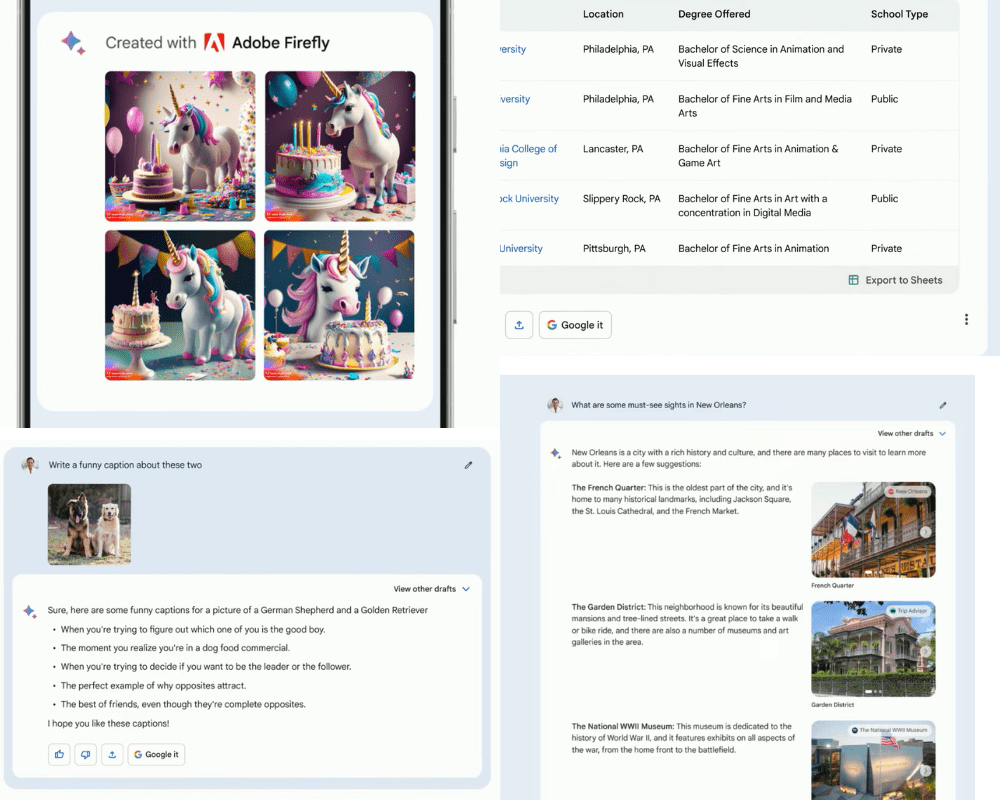This screenshot has width=1000, height=800.
Task: Click the Pittsburgh, PA cell
Action: click(x=614, y=248)
